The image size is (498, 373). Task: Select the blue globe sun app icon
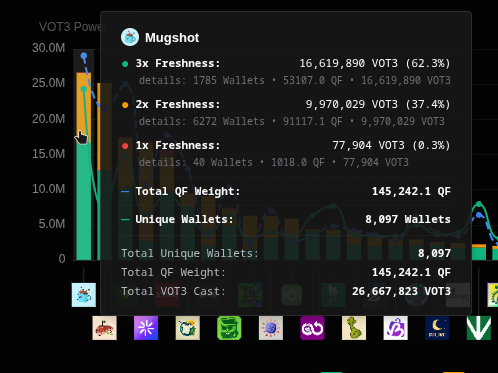(271, 328)
